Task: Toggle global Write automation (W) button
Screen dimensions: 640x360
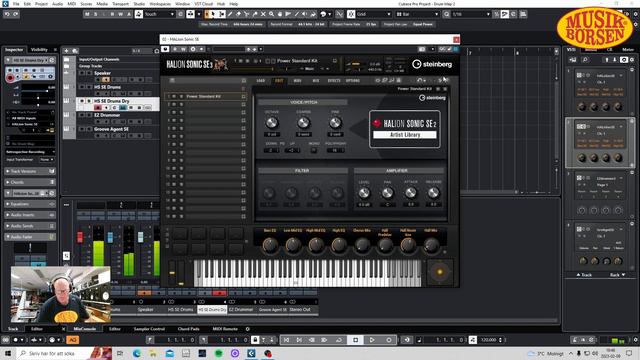Action: pos(121,14)
